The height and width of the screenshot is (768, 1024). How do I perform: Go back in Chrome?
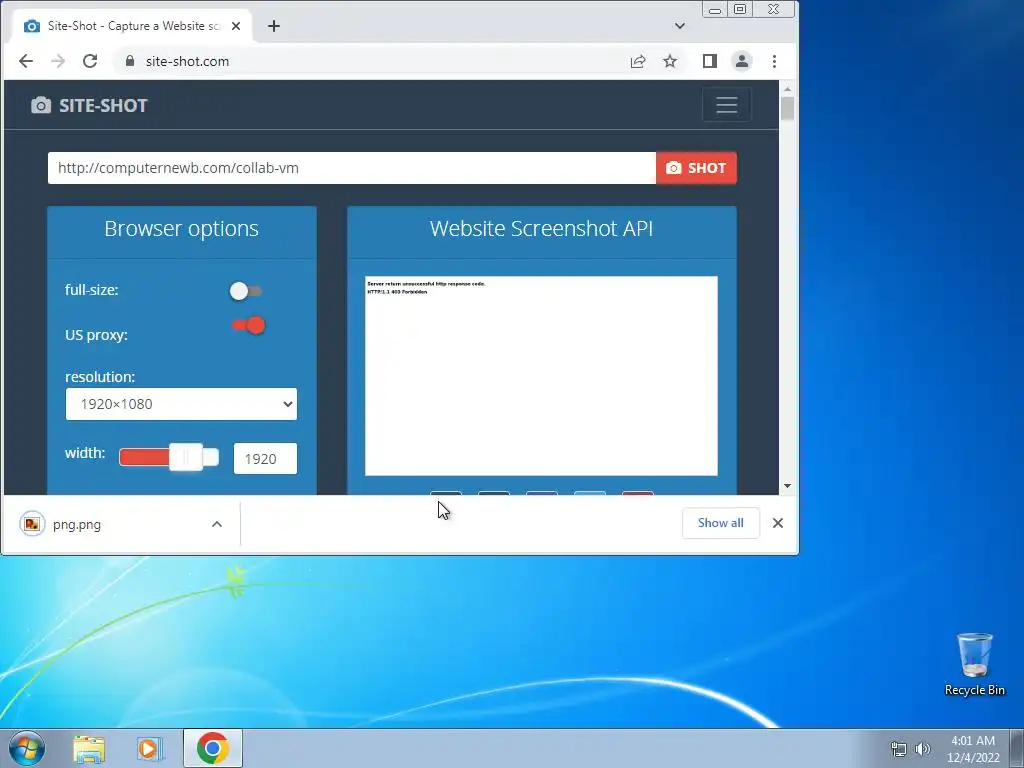[25, 61]
